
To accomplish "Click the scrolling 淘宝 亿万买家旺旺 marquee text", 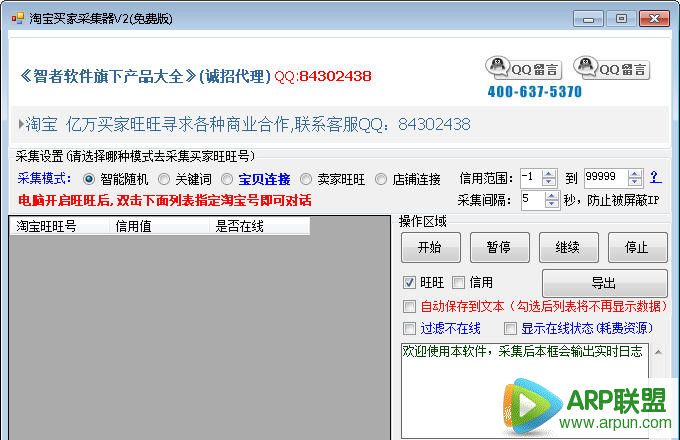I will tap(248, 124).
